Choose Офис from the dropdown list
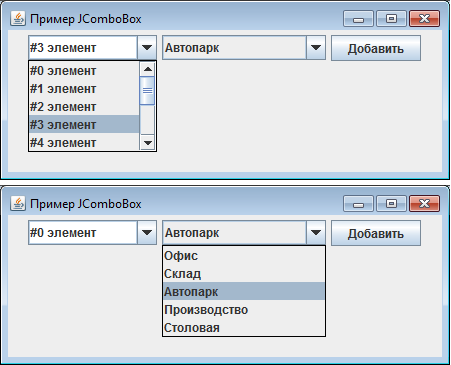Screen dimensions: 451x365 [244, 256]
